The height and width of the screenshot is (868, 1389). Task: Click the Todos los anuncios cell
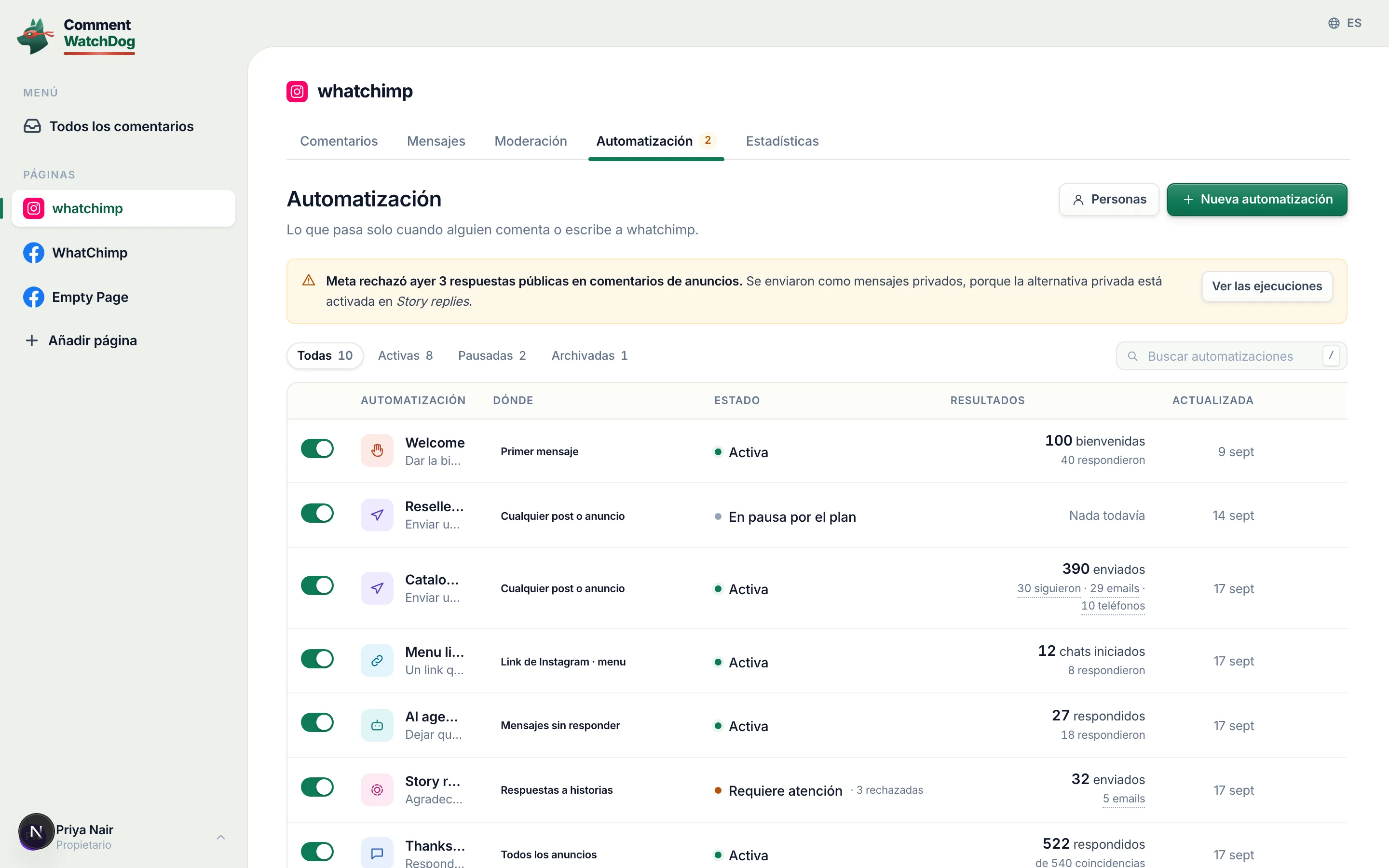549,855
